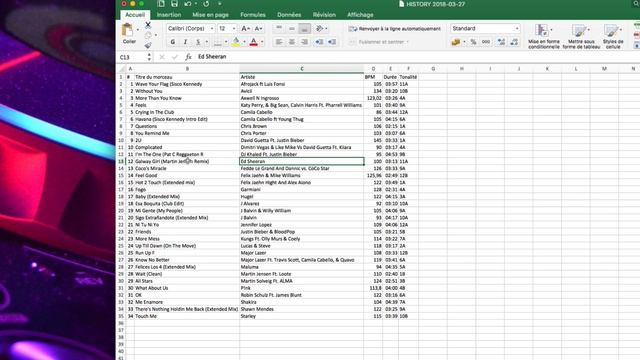Open font color dropdown arrow
Screen dimensions: 640x360
(262, 42)
